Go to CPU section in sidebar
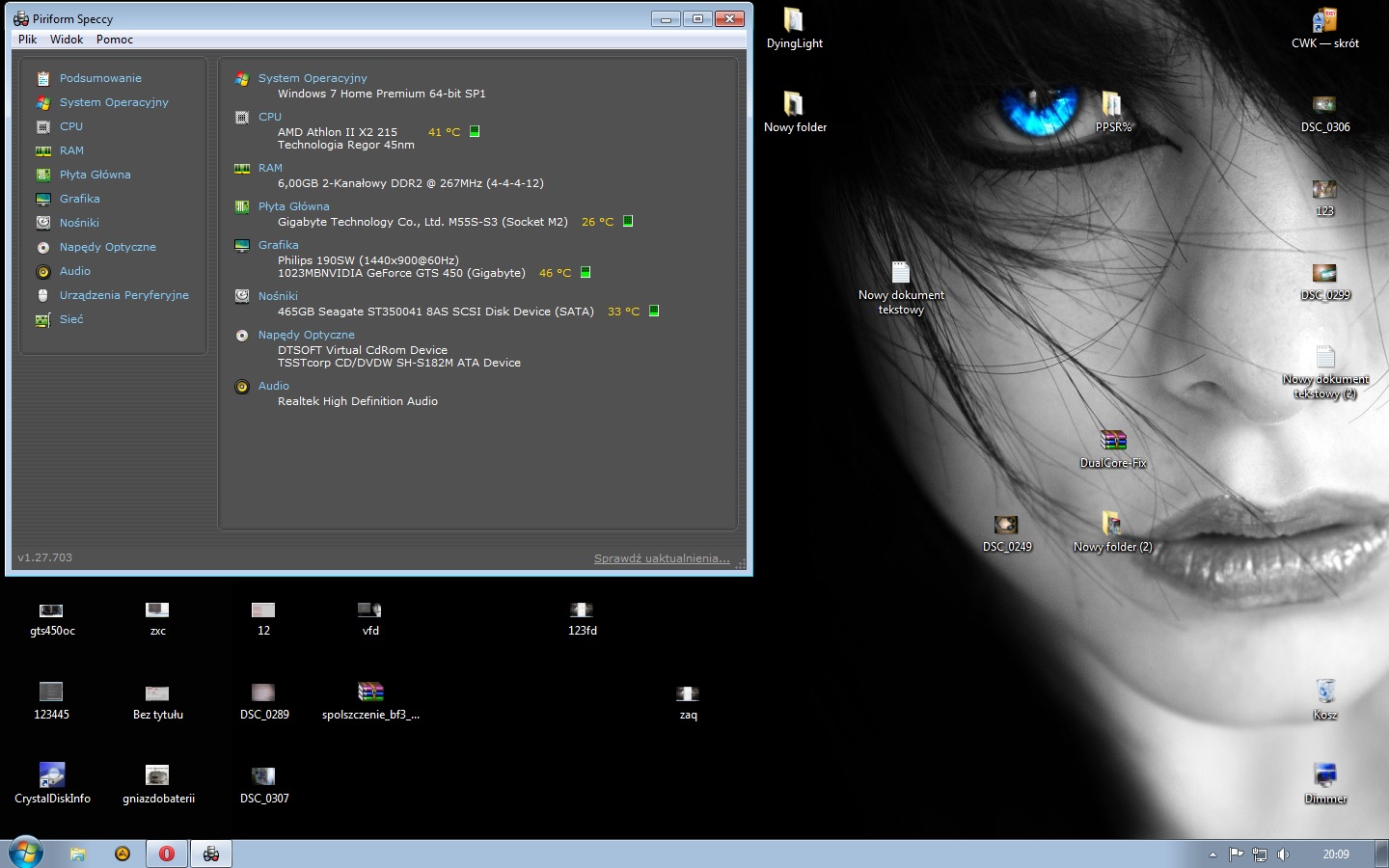Screen dimensions: 1389x868 [71, 126]
